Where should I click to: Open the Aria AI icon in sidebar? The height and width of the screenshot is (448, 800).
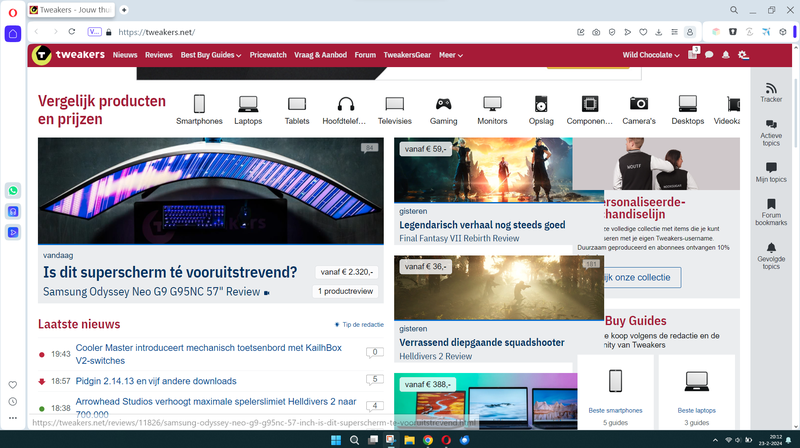point(13,211)
